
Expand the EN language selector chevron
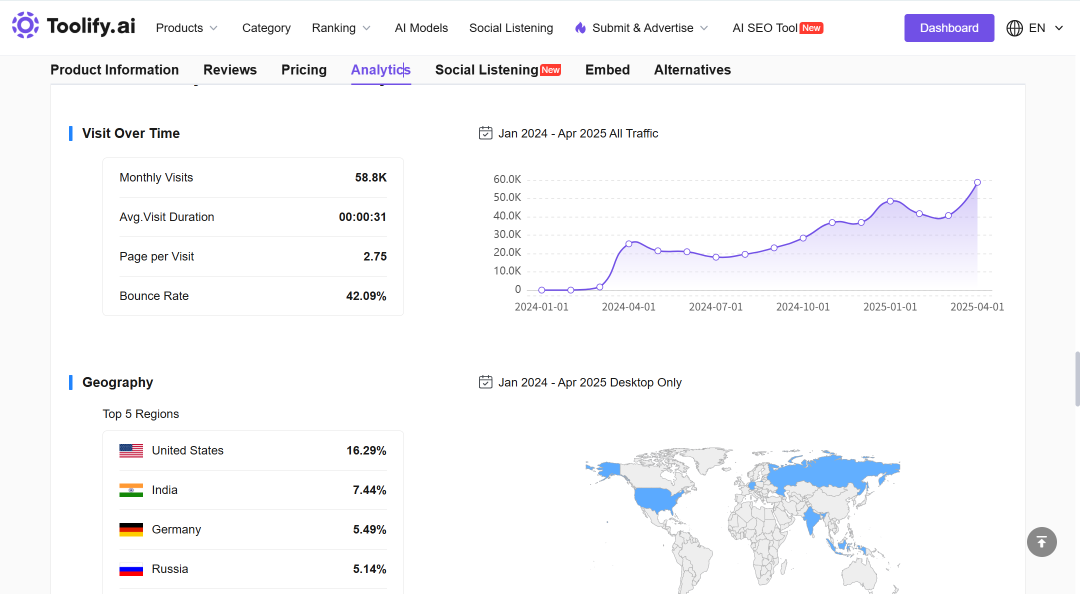[x=1059, y=28]
